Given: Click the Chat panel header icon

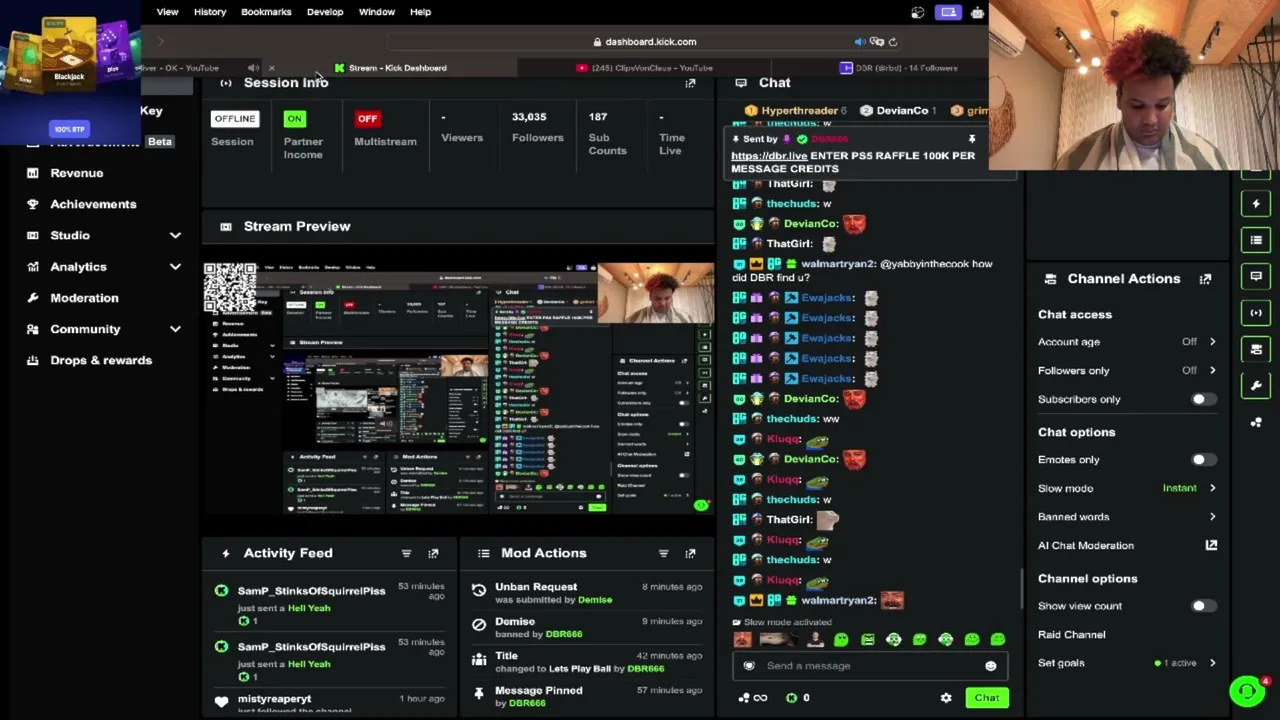Looking at the screenshot, I should click(x=740, y=83).
